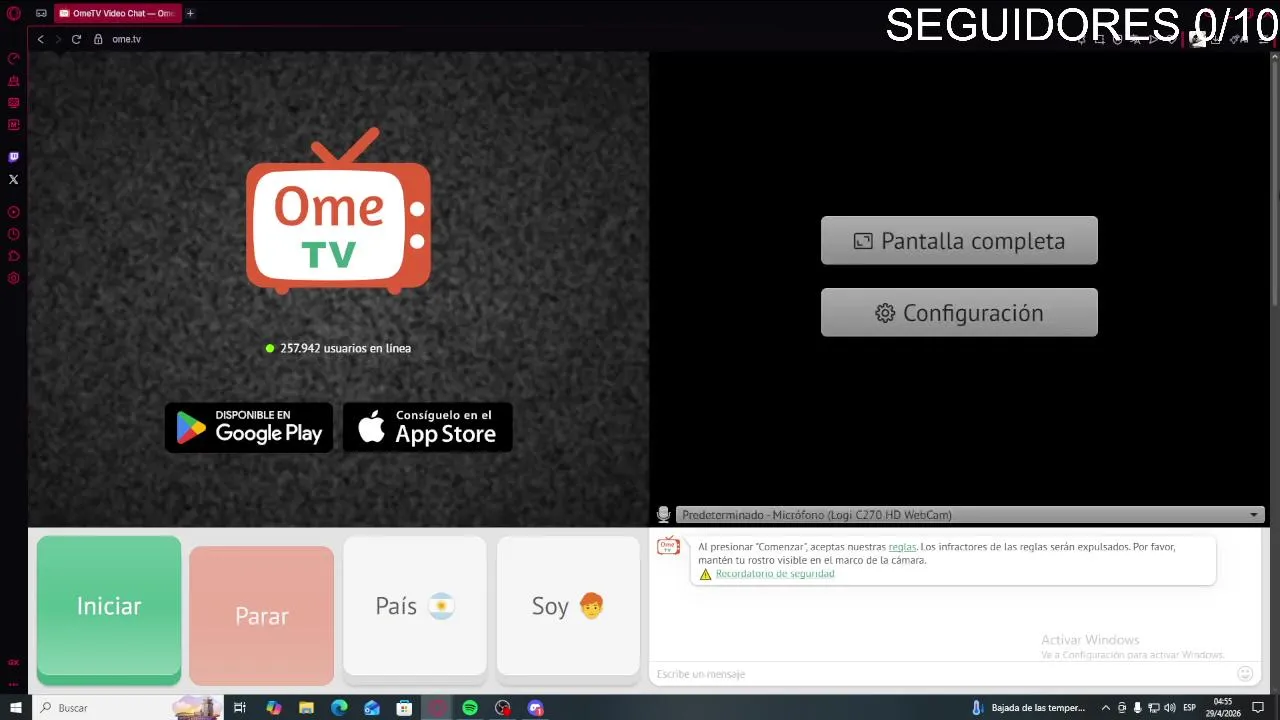The height and width of the screenshot is (720, 1280).
Task: Open the Windows notification center
Action: point(1259,708)
